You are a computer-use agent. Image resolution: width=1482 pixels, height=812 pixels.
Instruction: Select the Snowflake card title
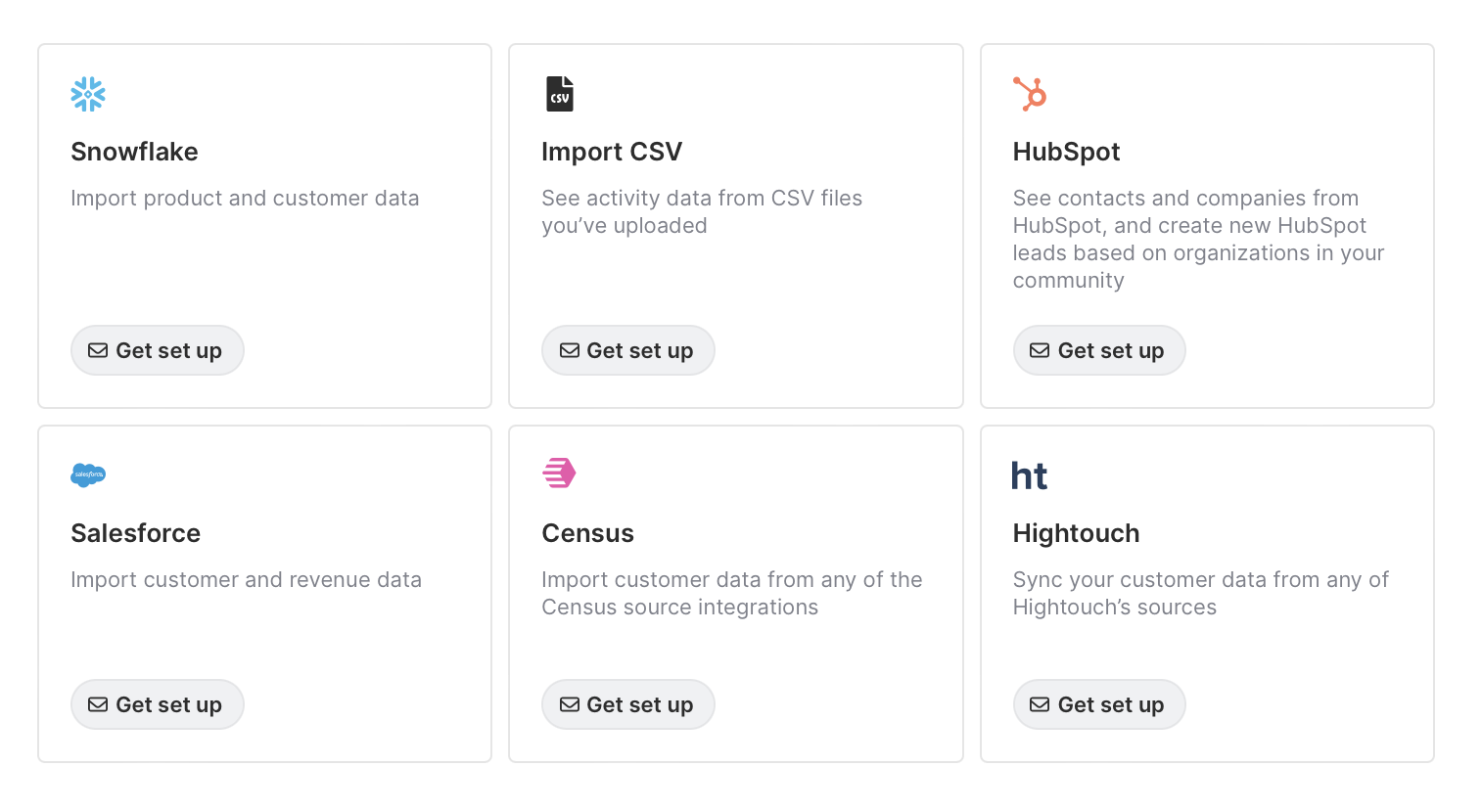tap(134, 152)
